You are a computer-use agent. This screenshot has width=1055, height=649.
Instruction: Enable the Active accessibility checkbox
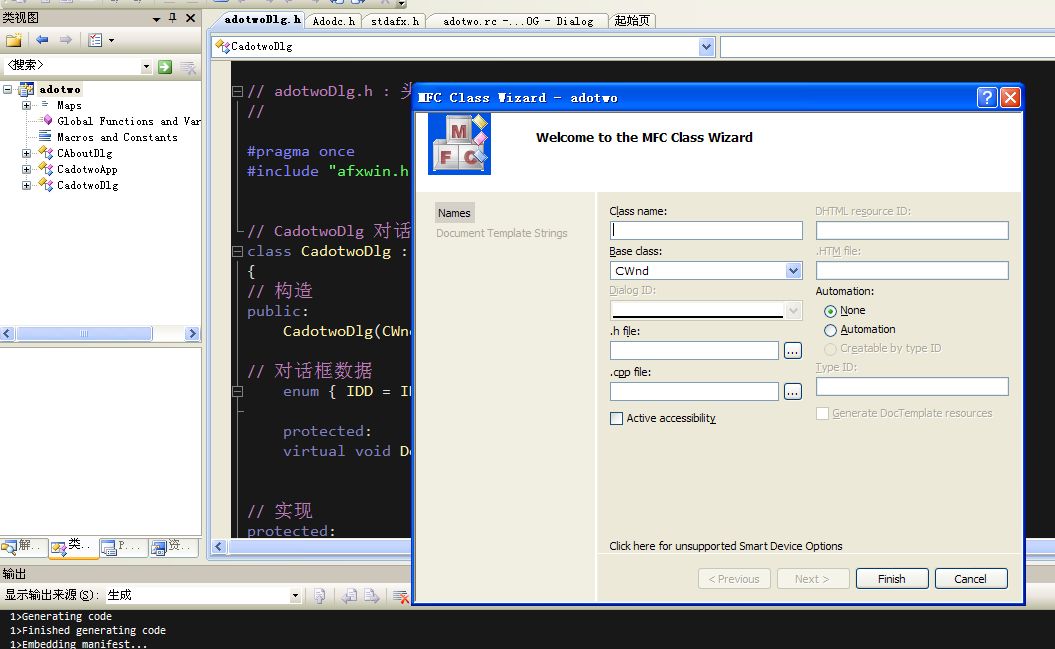pos(616,418)
